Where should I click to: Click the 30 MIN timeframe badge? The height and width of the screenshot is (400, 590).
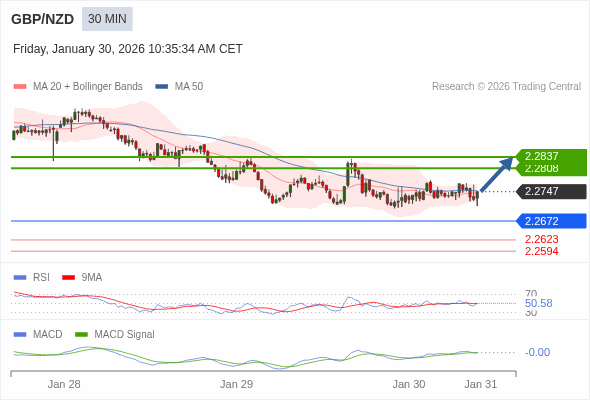[x=107, y=19]
